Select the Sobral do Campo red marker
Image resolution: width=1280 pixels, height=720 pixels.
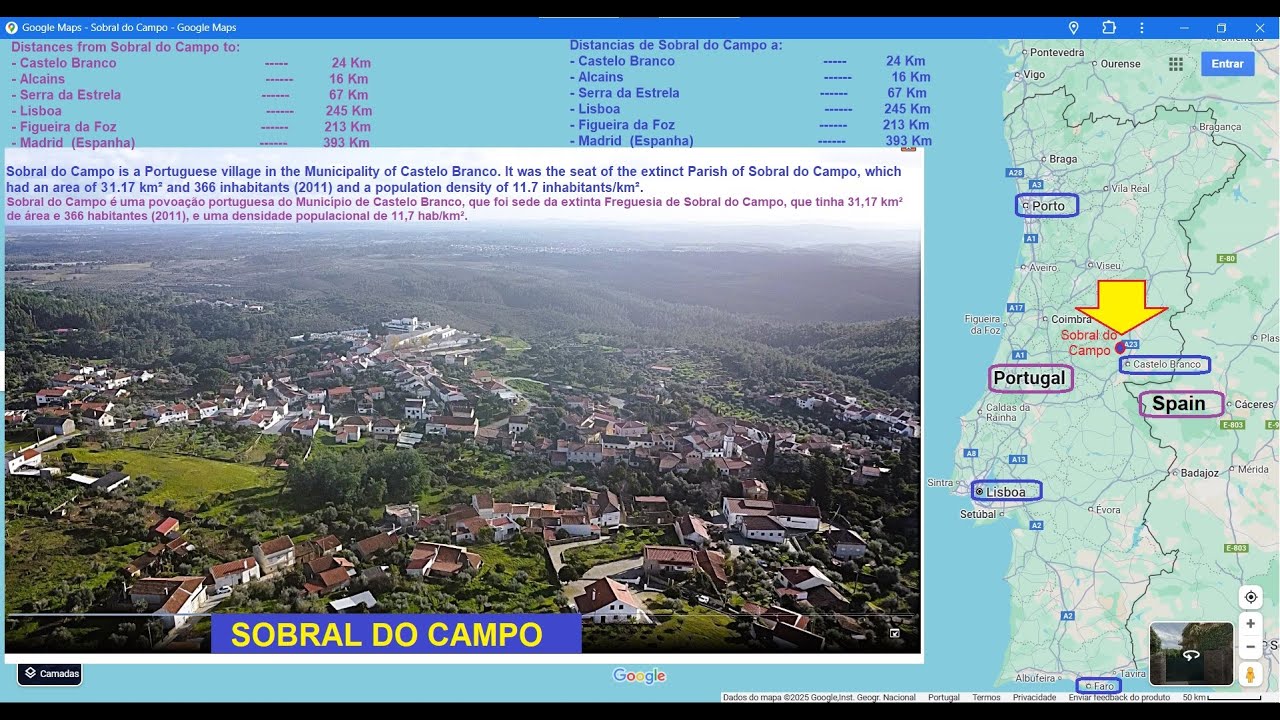(1120, 348)
